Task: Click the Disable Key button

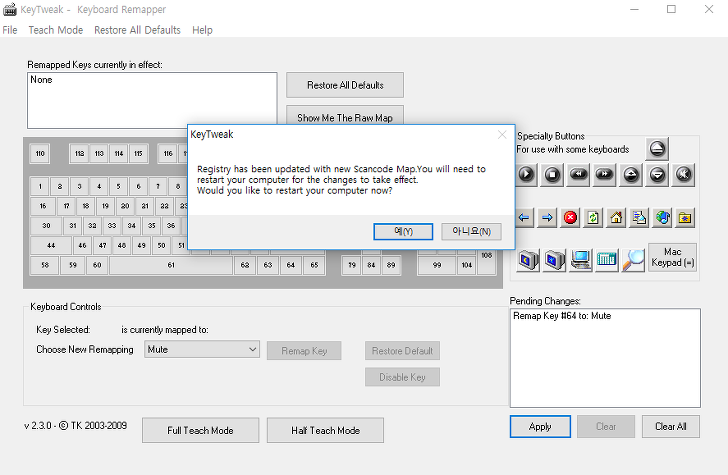Action: click(402, 377)
